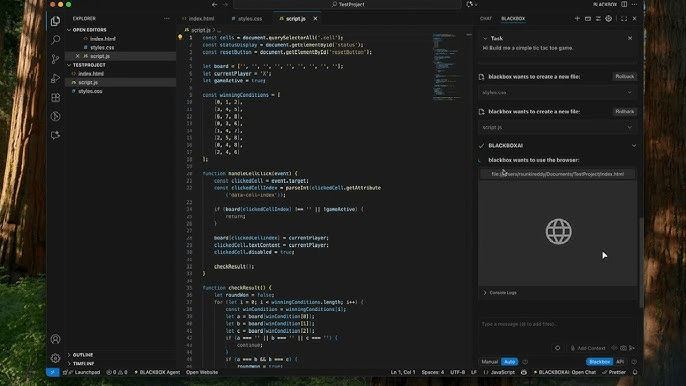Click the TestProject command center search
This screenshot has width=686, height=386.
[348, 4]
